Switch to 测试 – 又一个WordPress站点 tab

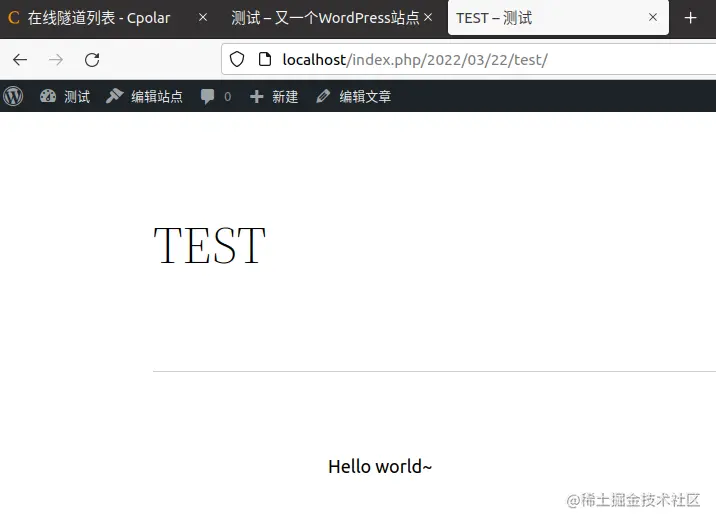332,18
